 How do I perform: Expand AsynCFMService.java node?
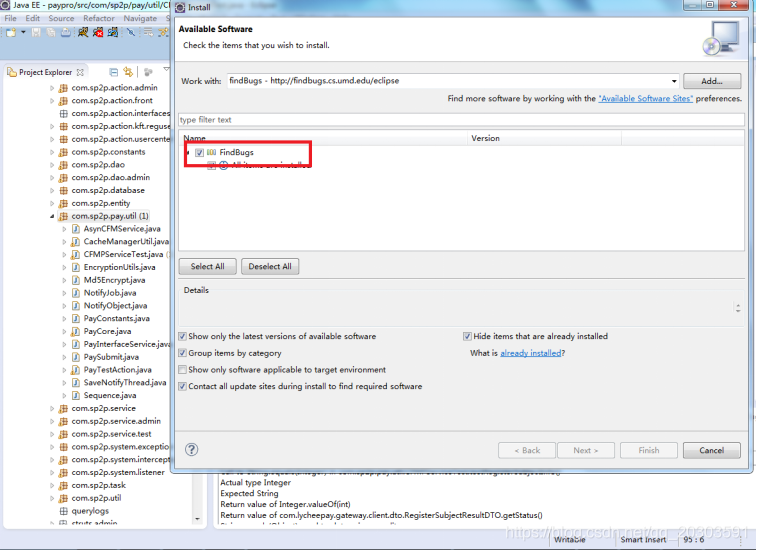pos(64,229)
